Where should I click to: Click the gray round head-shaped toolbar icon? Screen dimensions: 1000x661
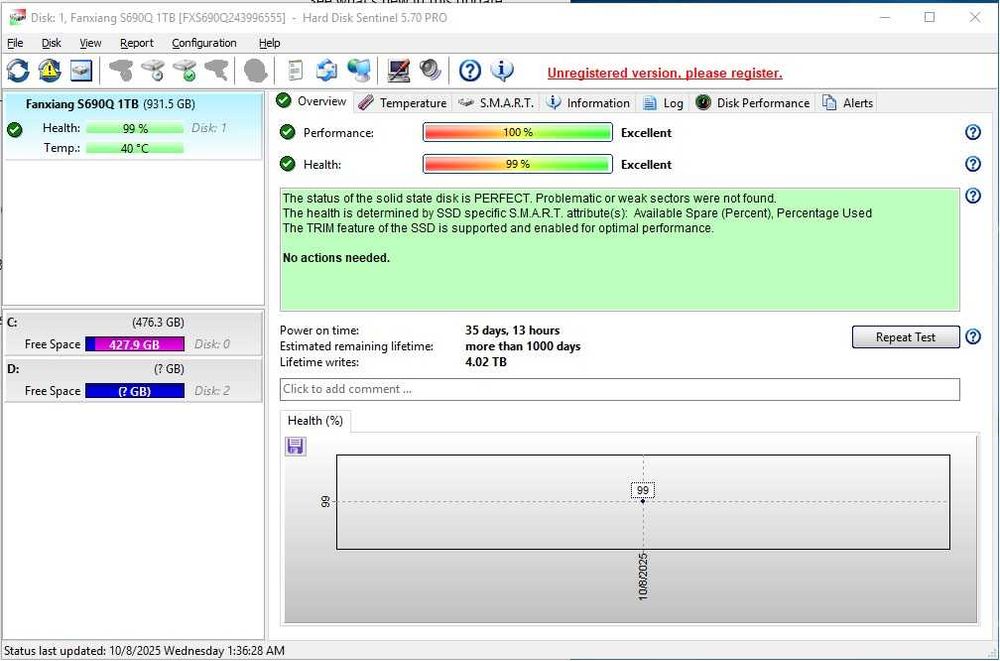tap(256, 70)
